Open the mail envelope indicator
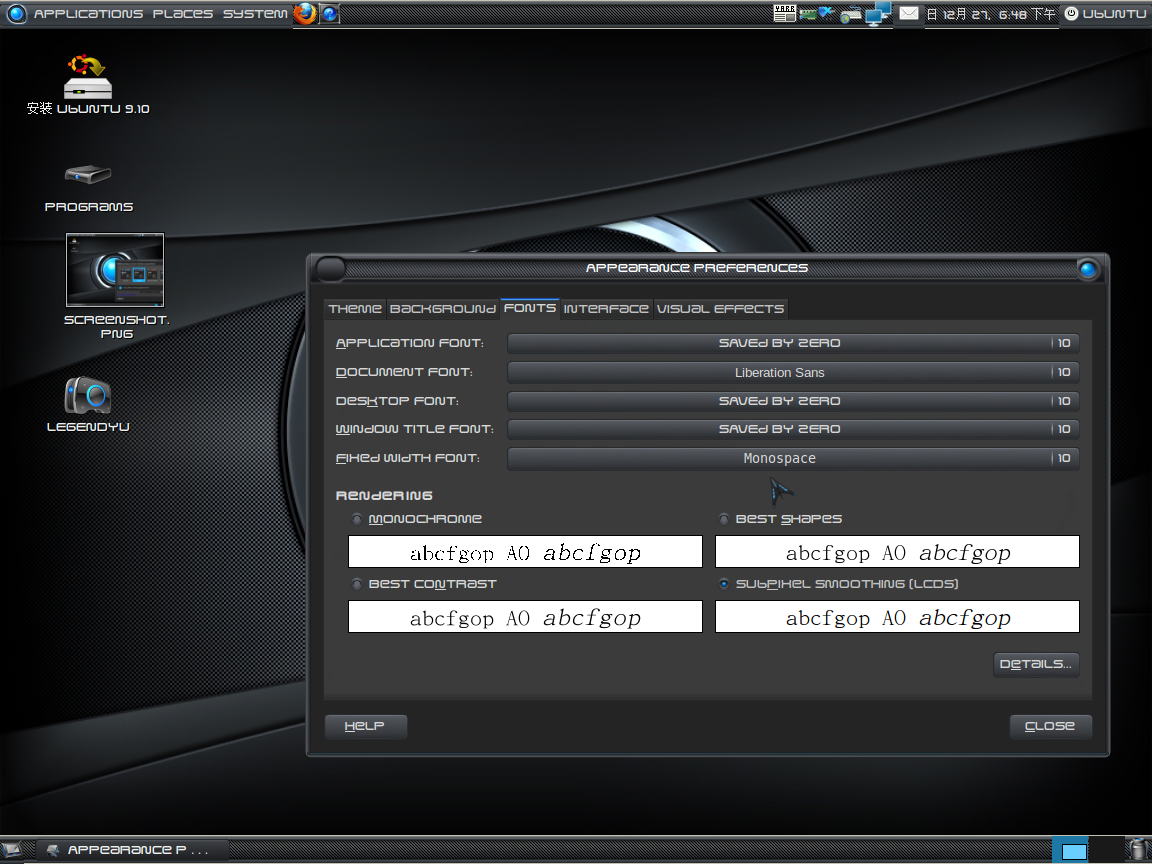 [x=908, y=13]
